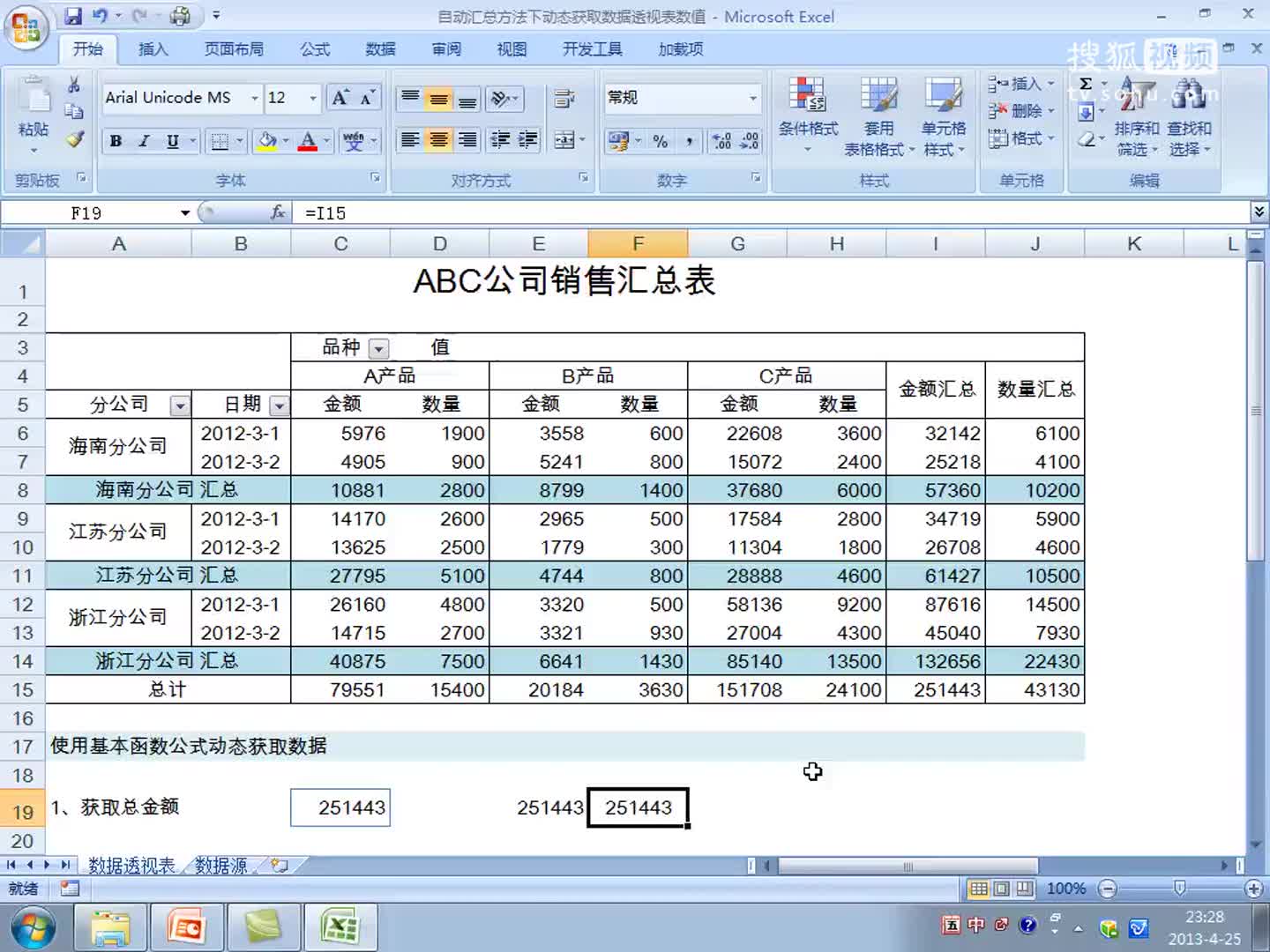Click merge and center icon
The height and width of the screenshot is (952, 1270).
coord(562,140)
